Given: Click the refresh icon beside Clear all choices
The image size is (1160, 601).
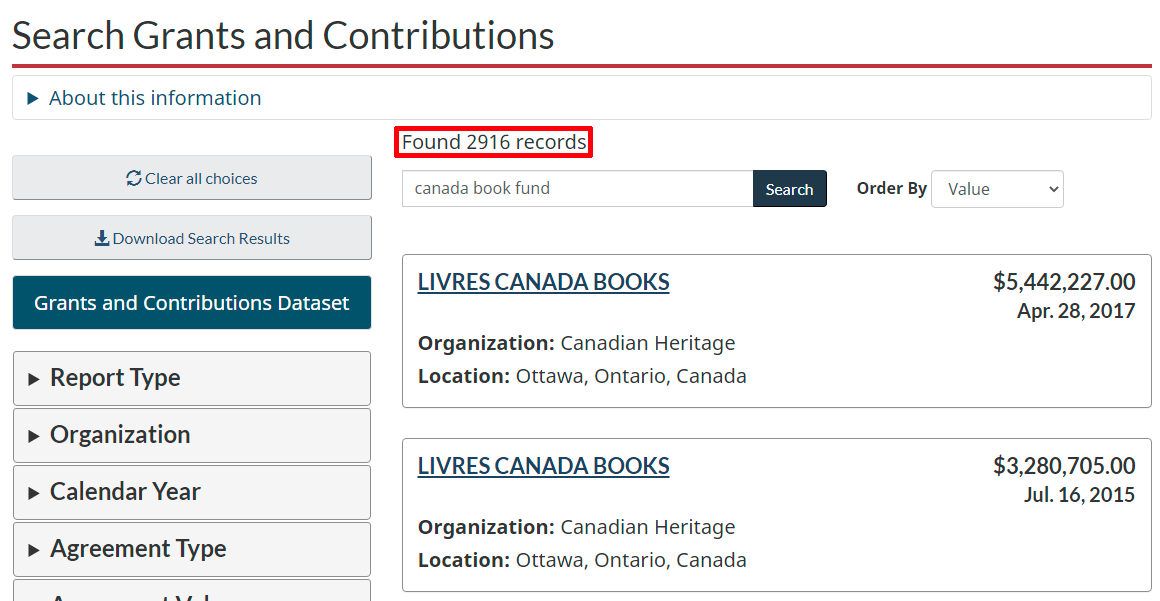Looking at the screenshot, I should [x=132, y=177].
